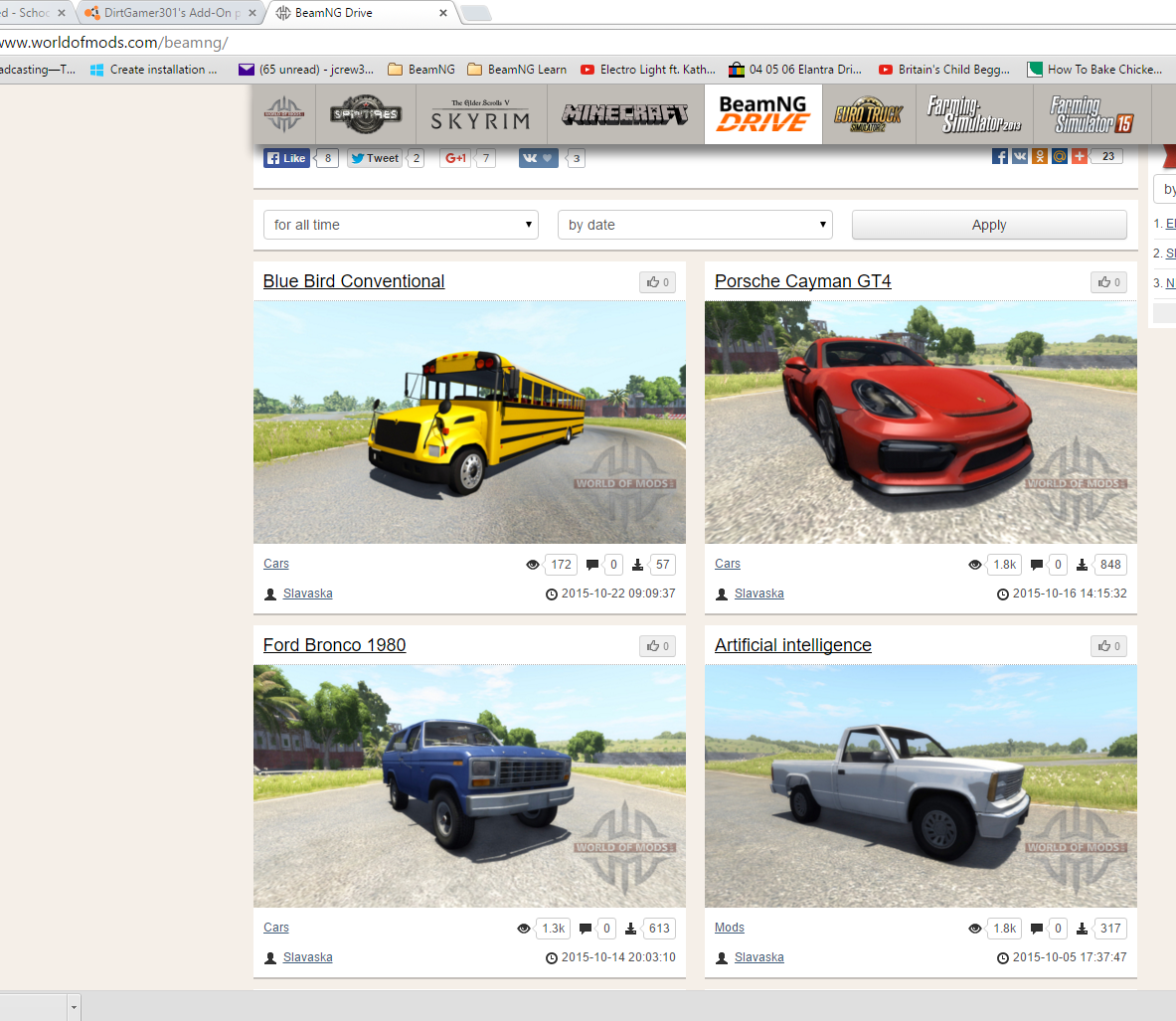Select the Euro Truck Simulator 2 tab

pos(869,114)
